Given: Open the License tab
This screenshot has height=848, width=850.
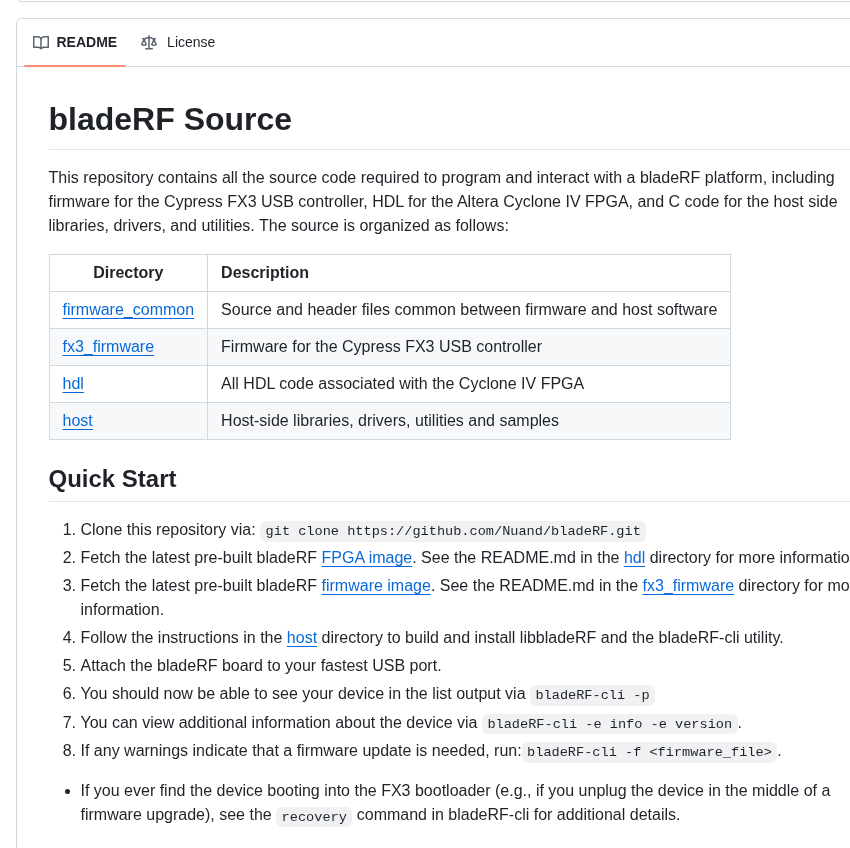Looking at the screenshot, I should point(190,42).
